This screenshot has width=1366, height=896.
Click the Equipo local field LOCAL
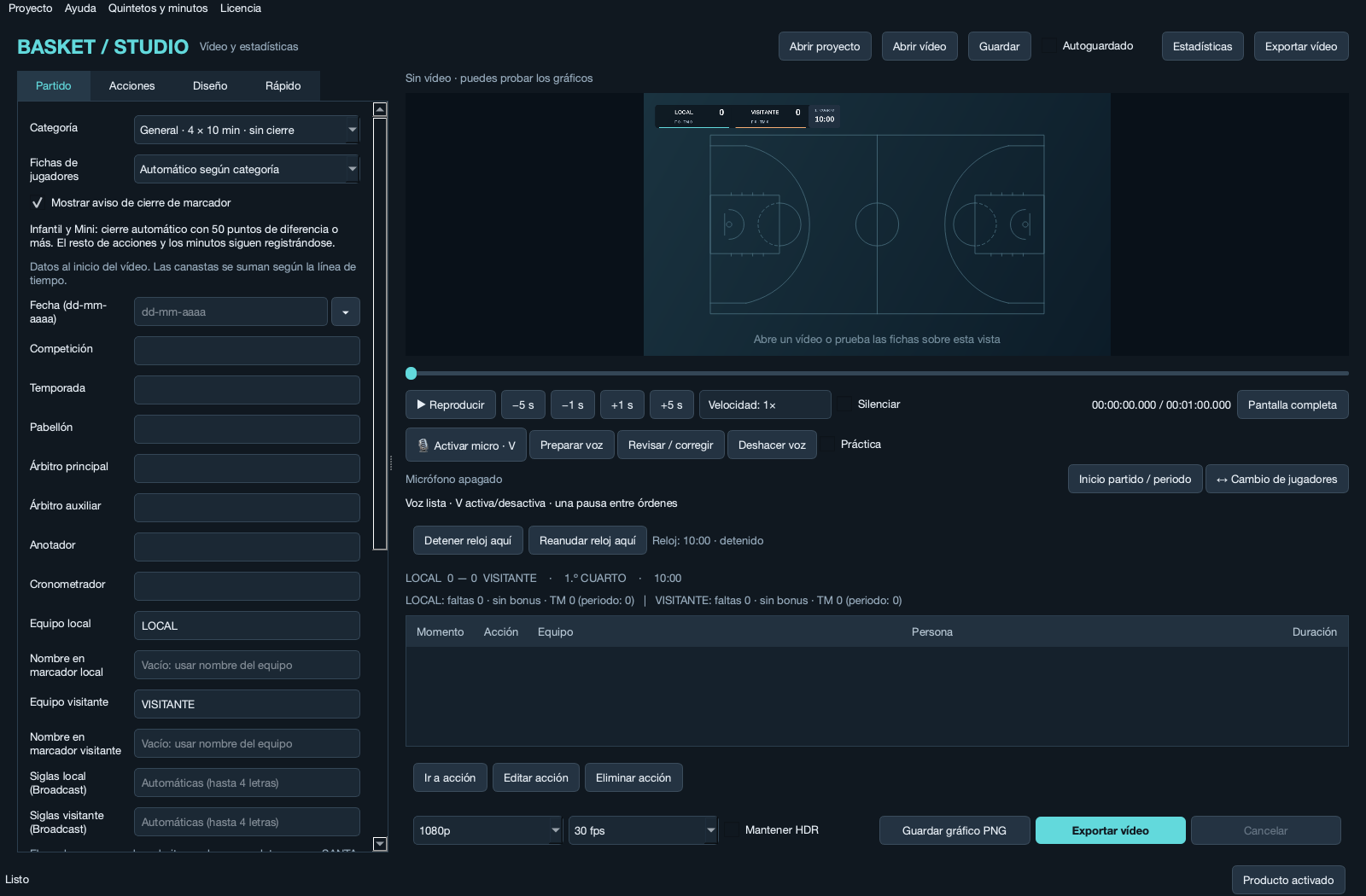[x=247, y=625]
